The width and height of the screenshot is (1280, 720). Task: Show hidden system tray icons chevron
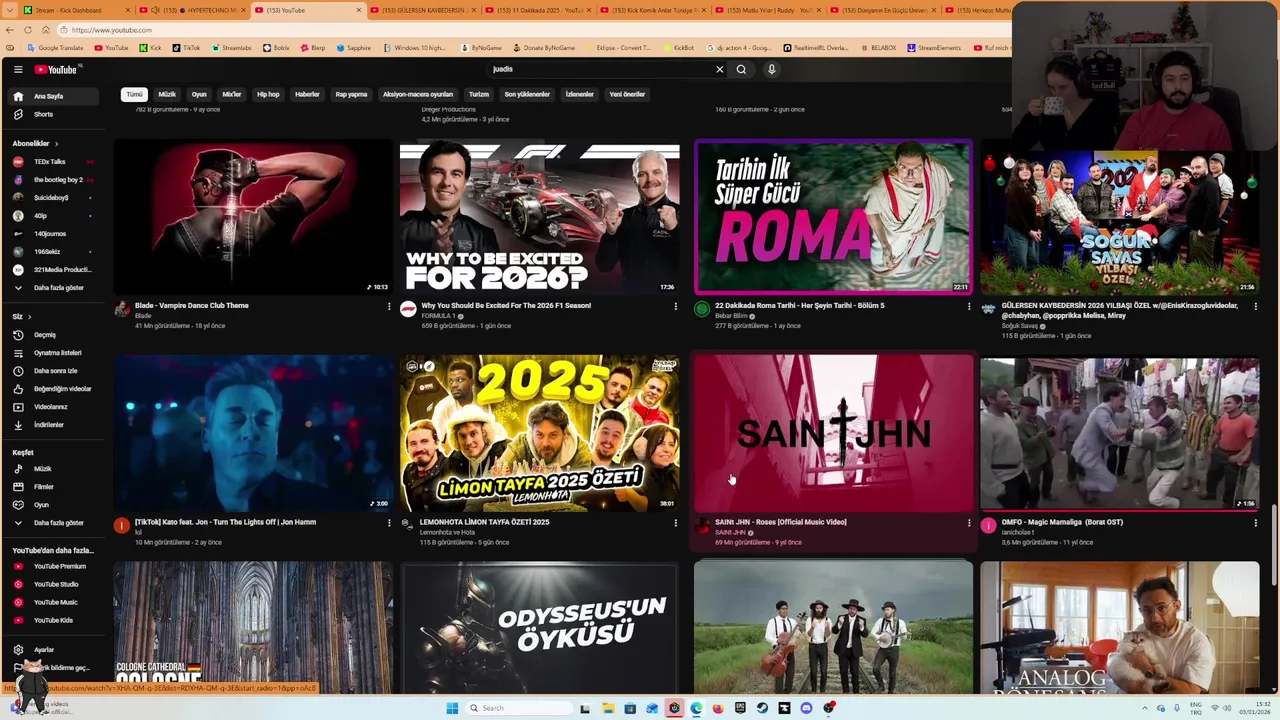tap(1145, 708)
